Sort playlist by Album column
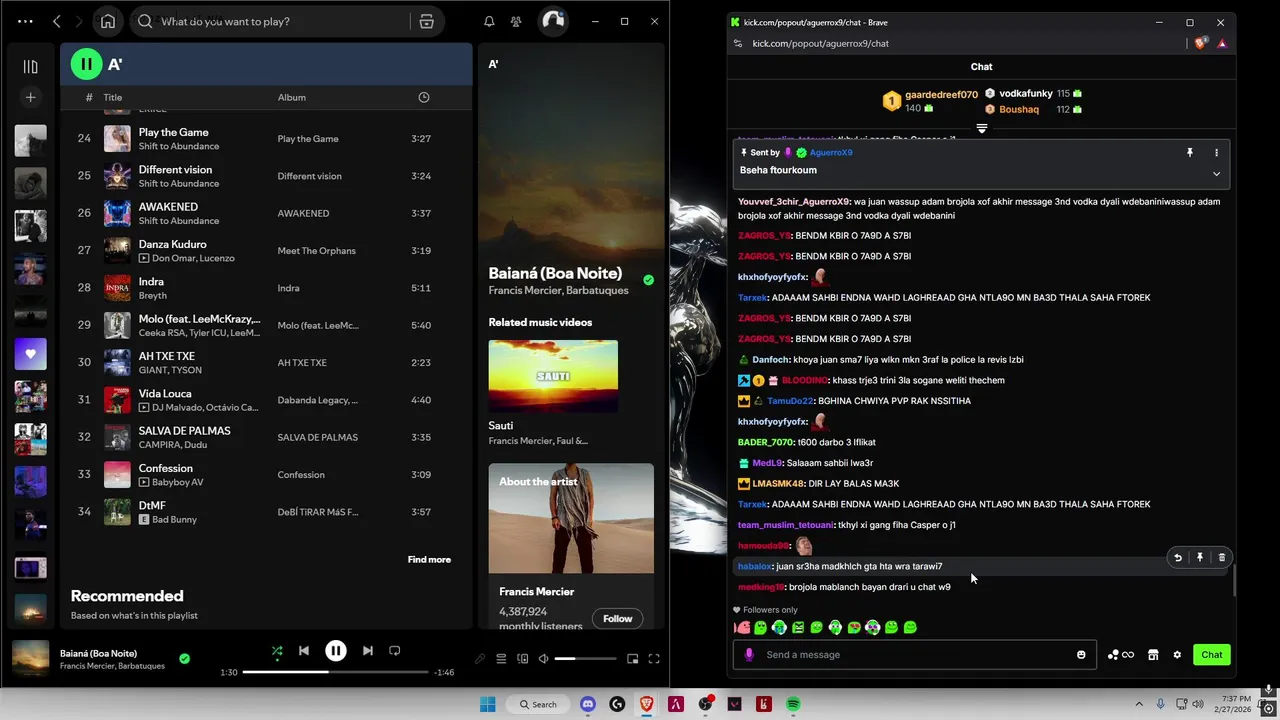Image resolution: width=1280 pixels, height=720 pixels. (292, 97)
